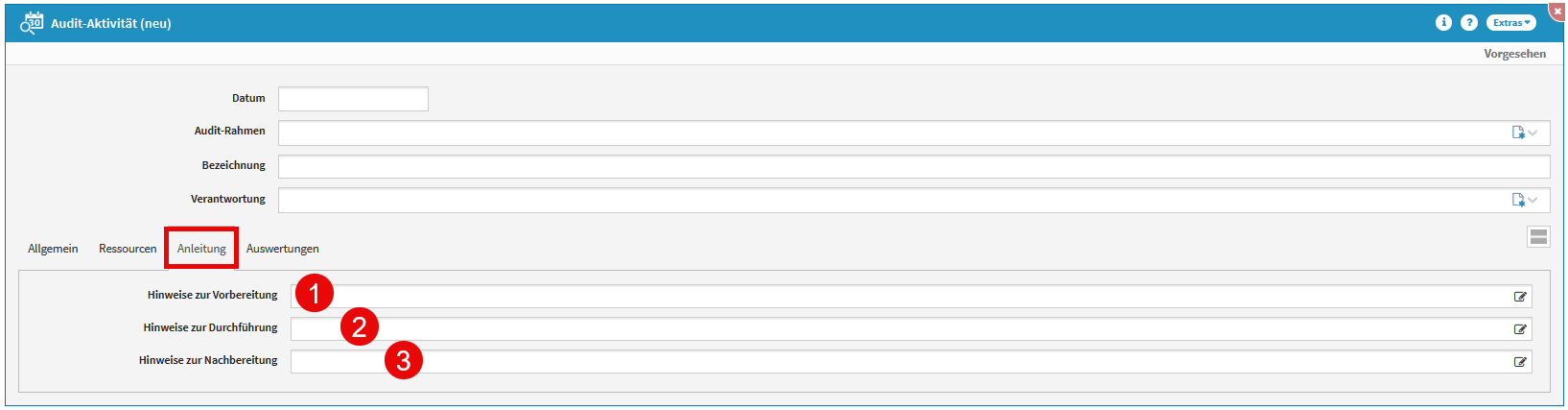Open help via question mark icon

click(1468, 23)
